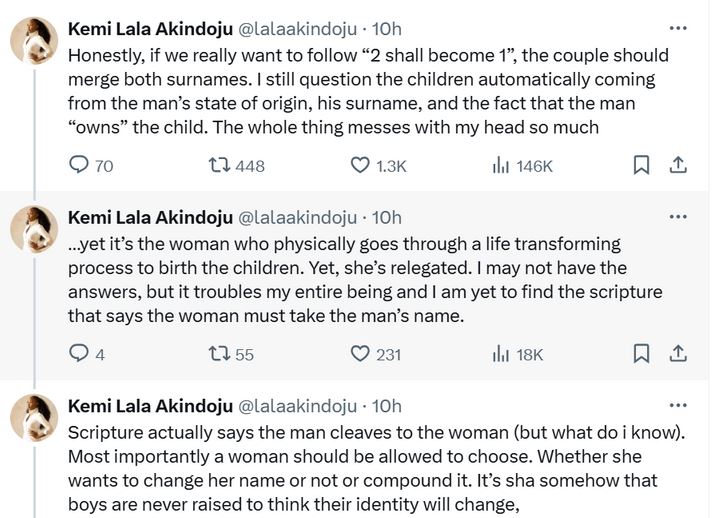View analytics showing 146K views
This screenshot has width=720, height=518.
[502, 165]
